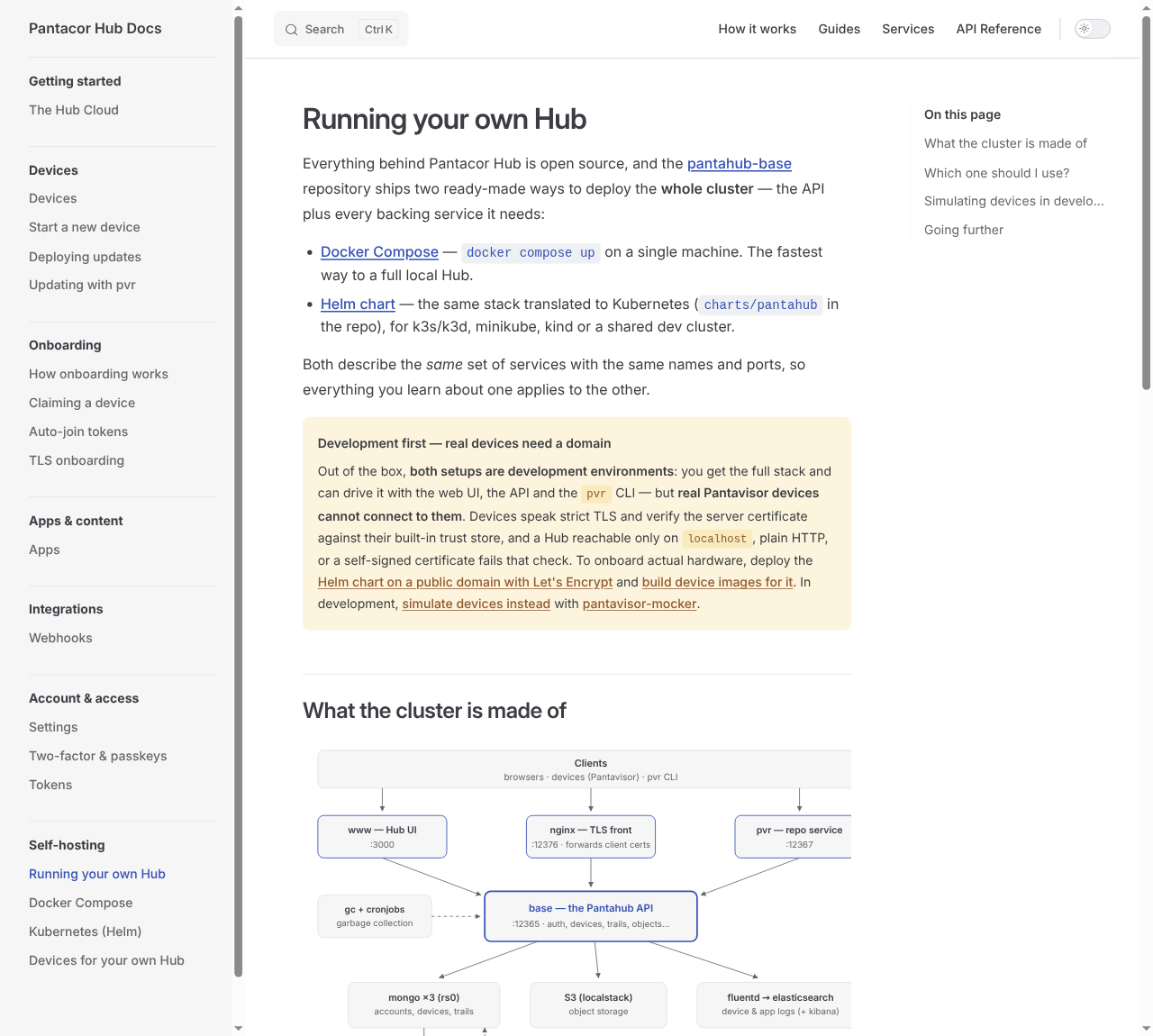This screenshot has height=1036, width=1153.
Task: Click the sidebar scrollbar thumb
Action: pyautogui.click(x=238, y=495)
